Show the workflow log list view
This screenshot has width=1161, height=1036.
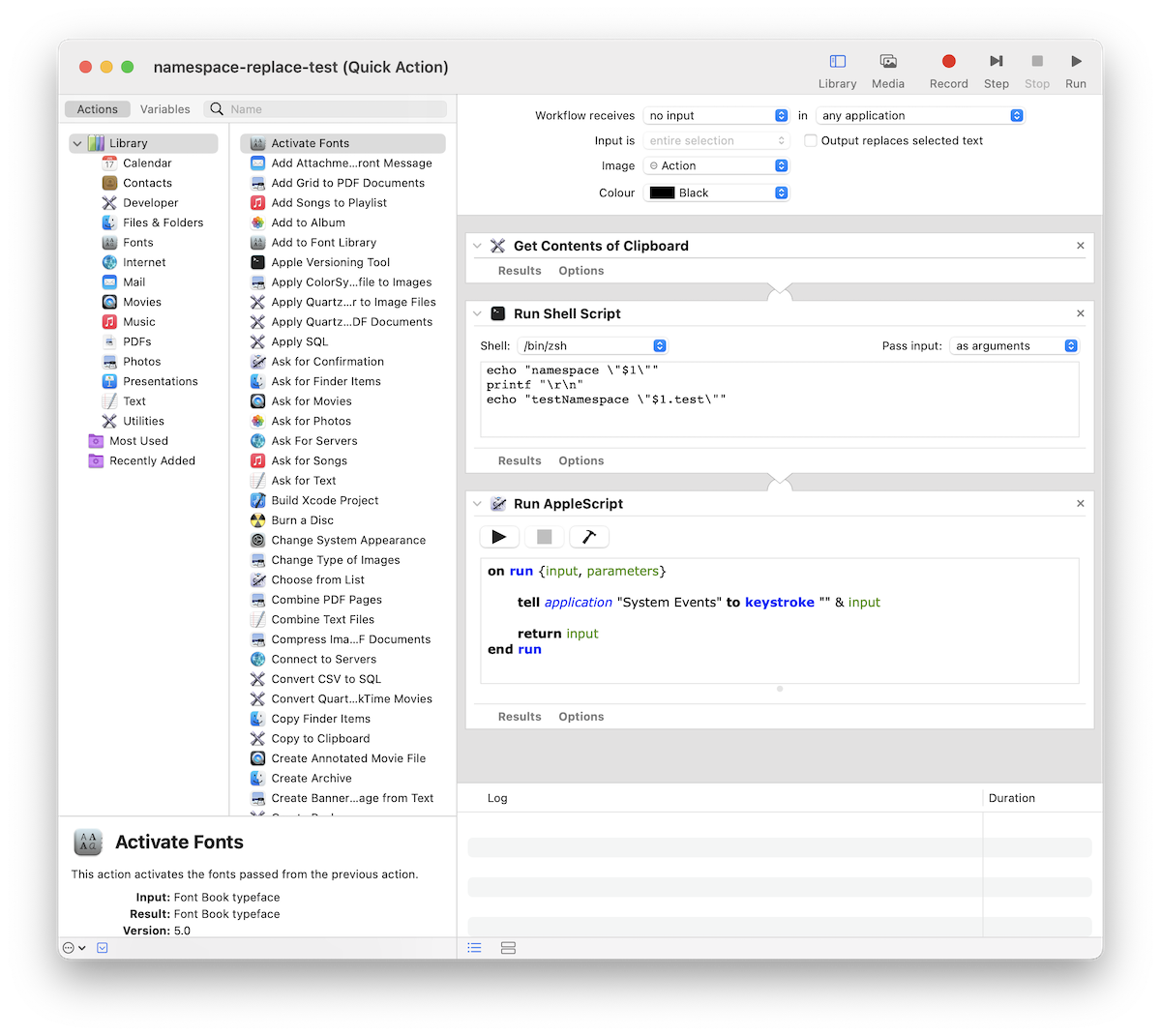coord(474,948)
